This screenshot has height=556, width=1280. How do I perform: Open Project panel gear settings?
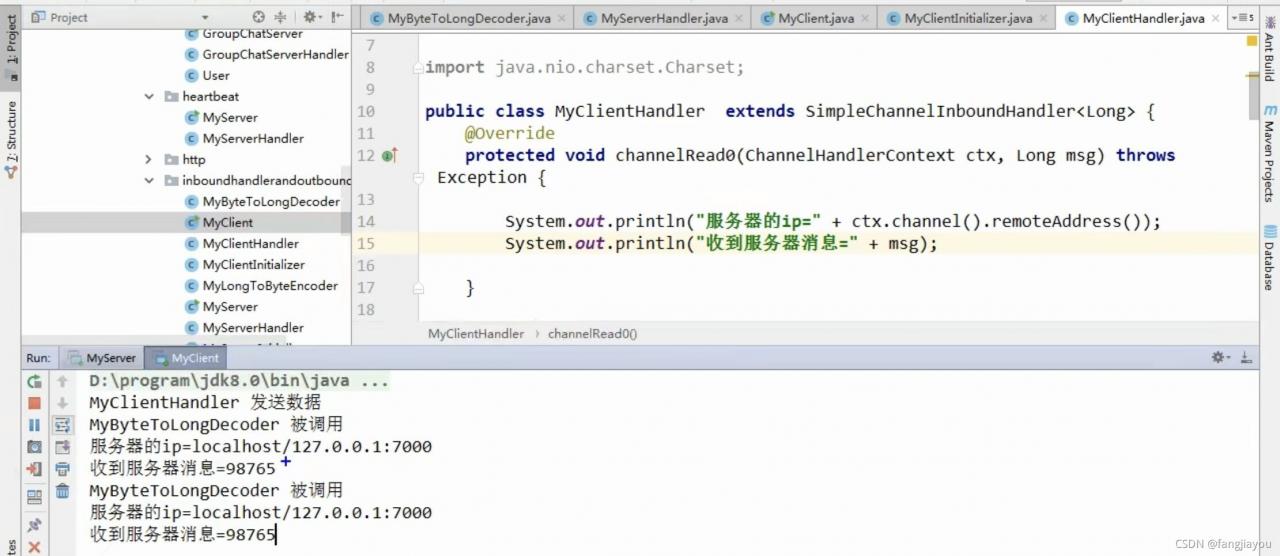tap(310, 17)
